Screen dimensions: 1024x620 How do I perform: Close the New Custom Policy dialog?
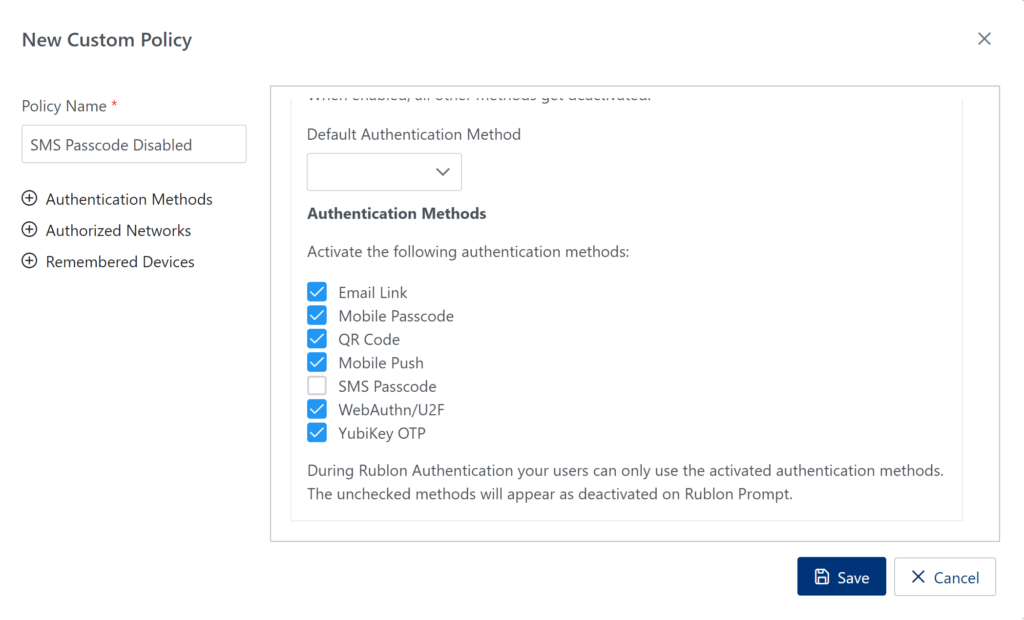pos(984,39)
